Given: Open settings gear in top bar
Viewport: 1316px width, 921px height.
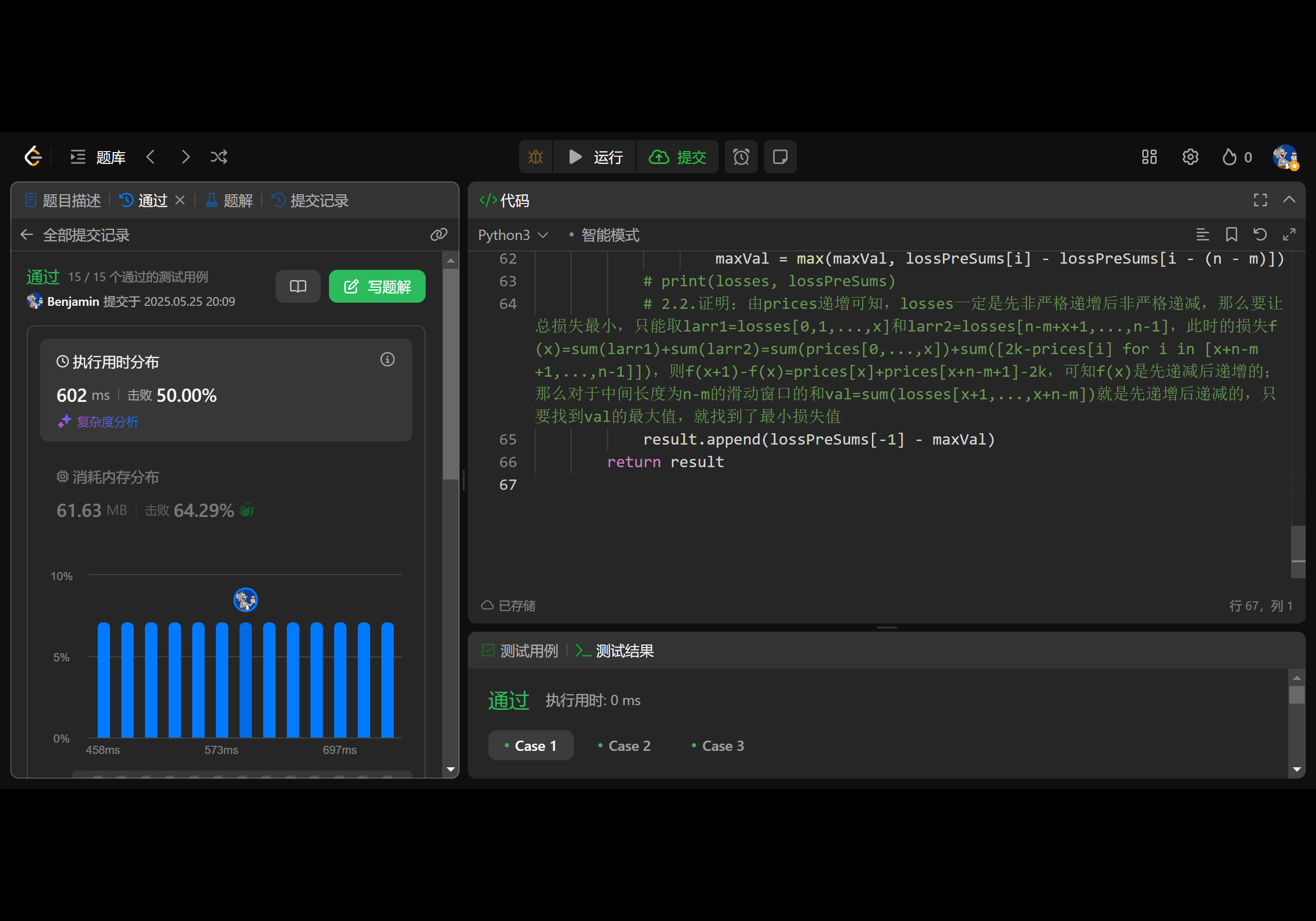Looking at the screenshot, I should click(1190, 156).
